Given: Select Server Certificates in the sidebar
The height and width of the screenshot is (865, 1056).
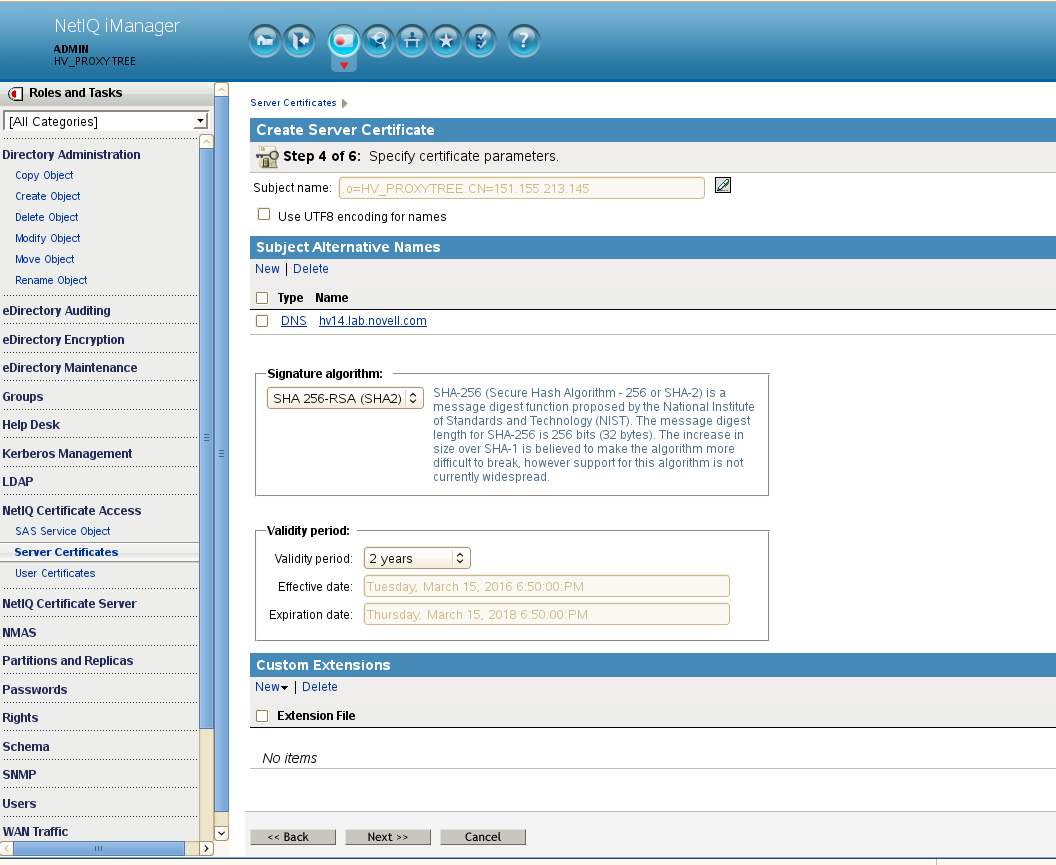Looking at the screenshot, I should (66, 552).
